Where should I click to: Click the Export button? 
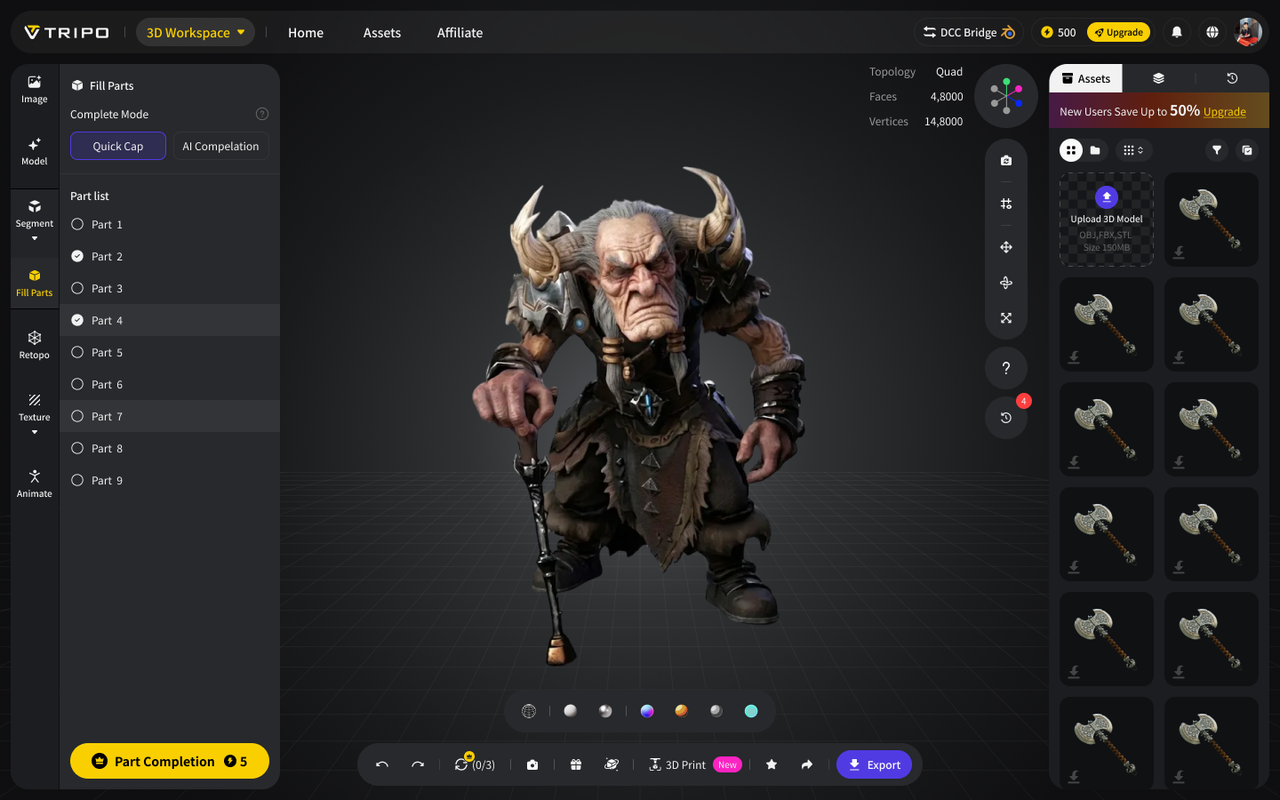(x=874, y=765)
